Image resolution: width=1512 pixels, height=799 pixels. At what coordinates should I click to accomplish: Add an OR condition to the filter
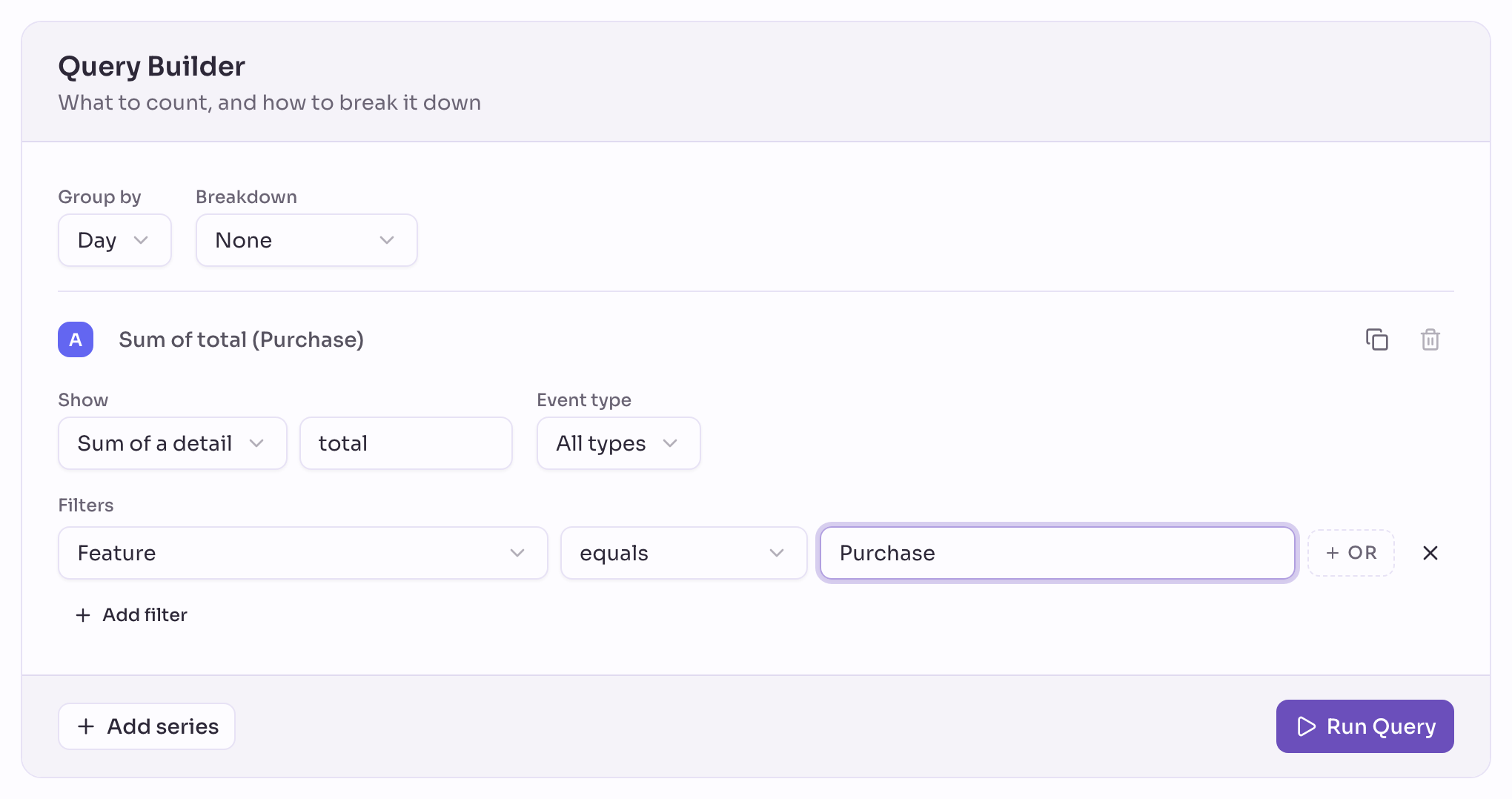coord(1351,553)
